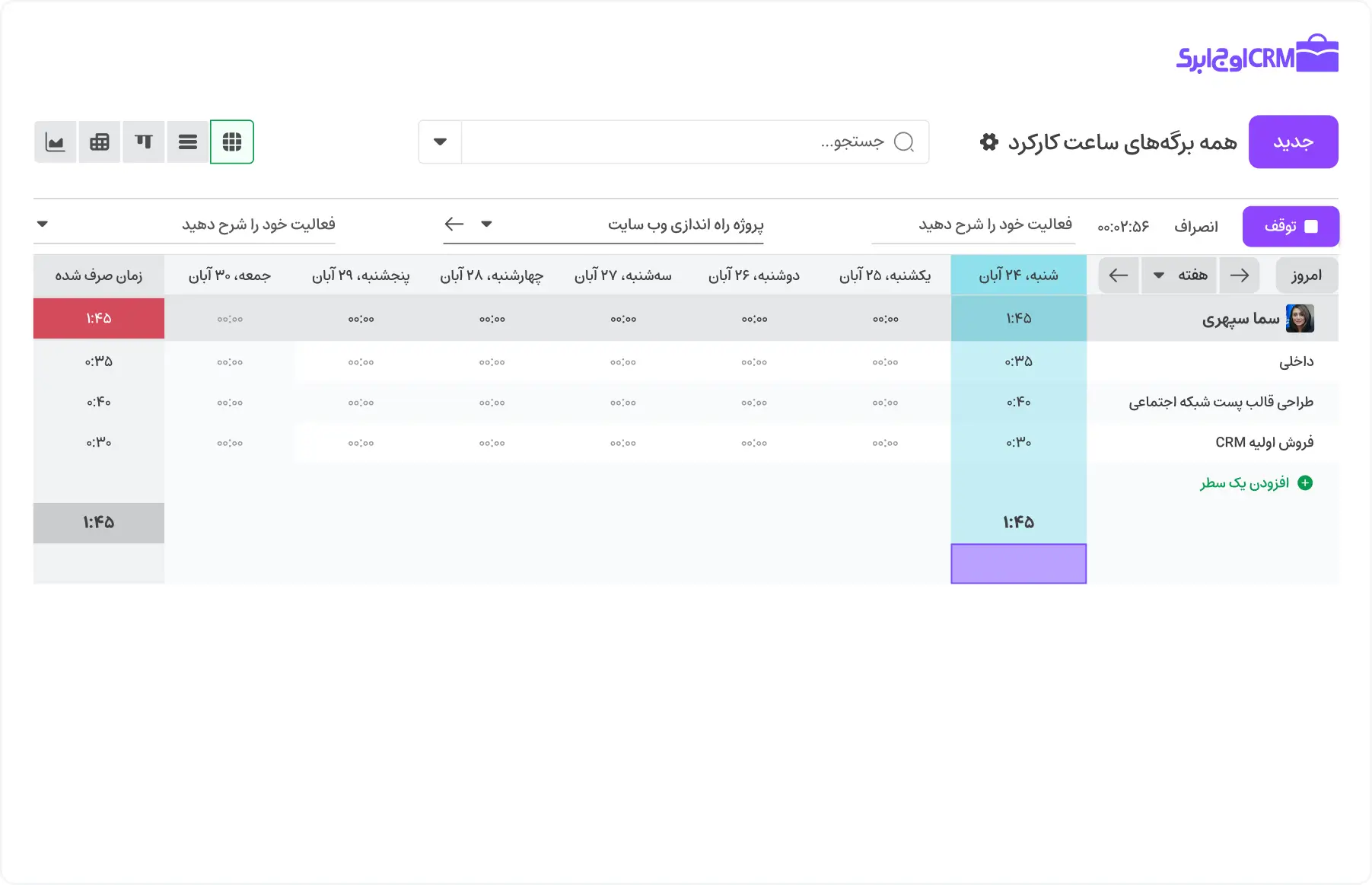Switch to grid view icon
This screenshot has height=885, width=1372.
click(232, 142)
